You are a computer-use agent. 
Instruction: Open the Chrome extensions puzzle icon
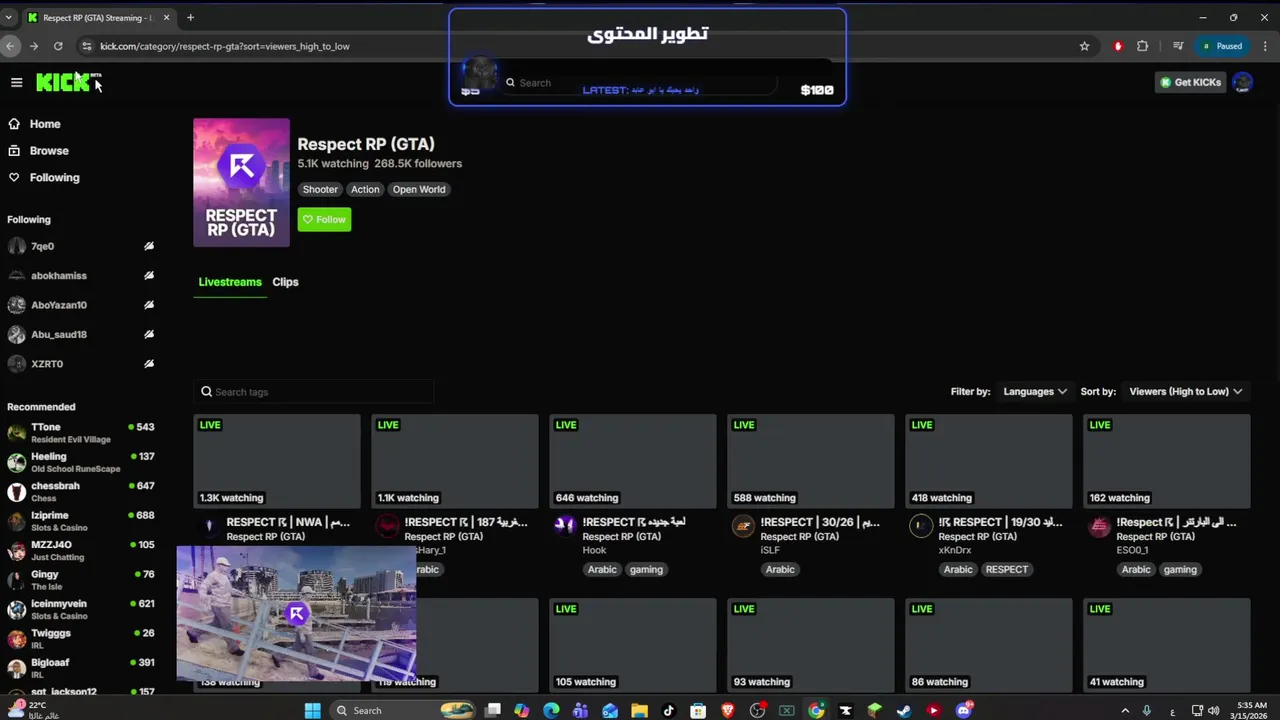pos(1142,46)
